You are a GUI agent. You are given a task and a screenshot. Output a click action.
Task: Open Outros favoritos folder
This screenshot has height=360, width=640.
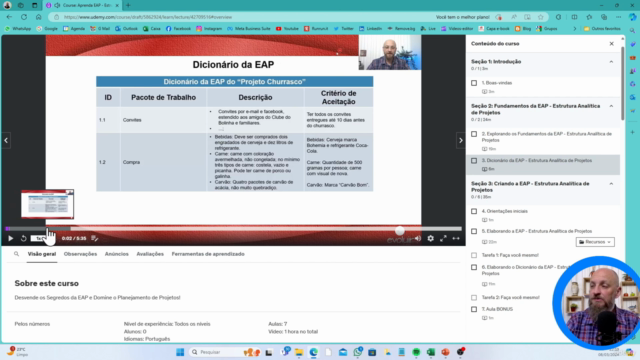602,29
